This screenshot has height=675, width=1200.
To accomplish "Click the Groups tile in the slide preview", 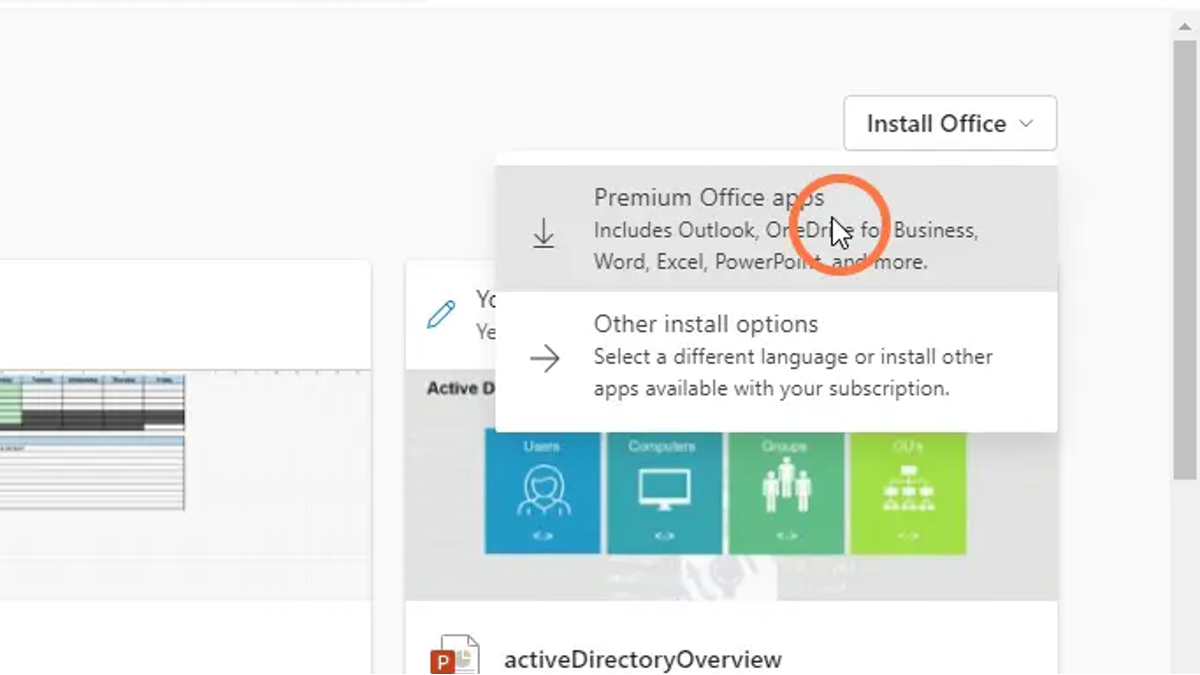I will click(787, 492).
